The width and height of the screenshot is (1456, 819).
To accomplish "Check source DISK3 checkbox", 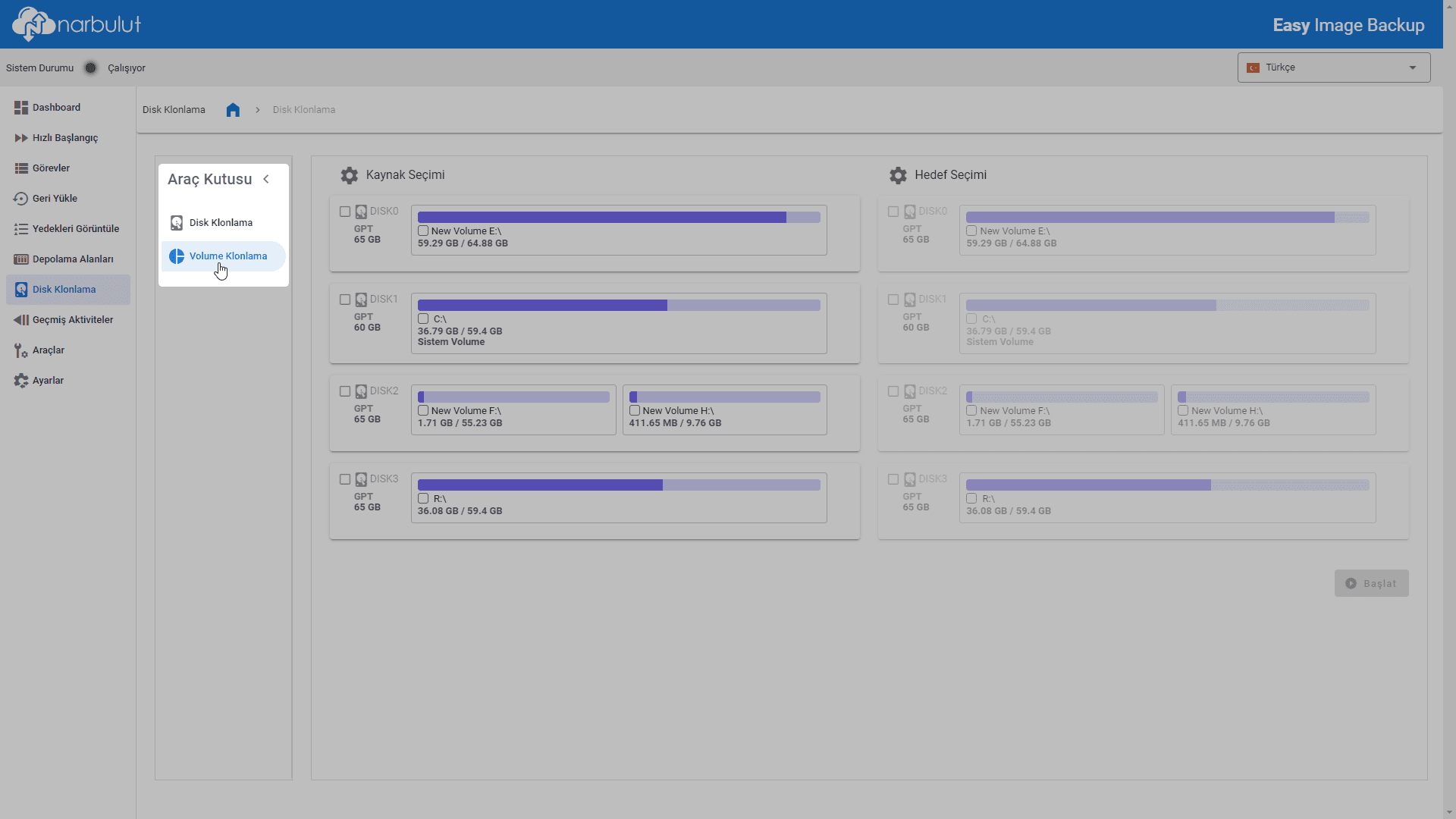I will (345, 479).
